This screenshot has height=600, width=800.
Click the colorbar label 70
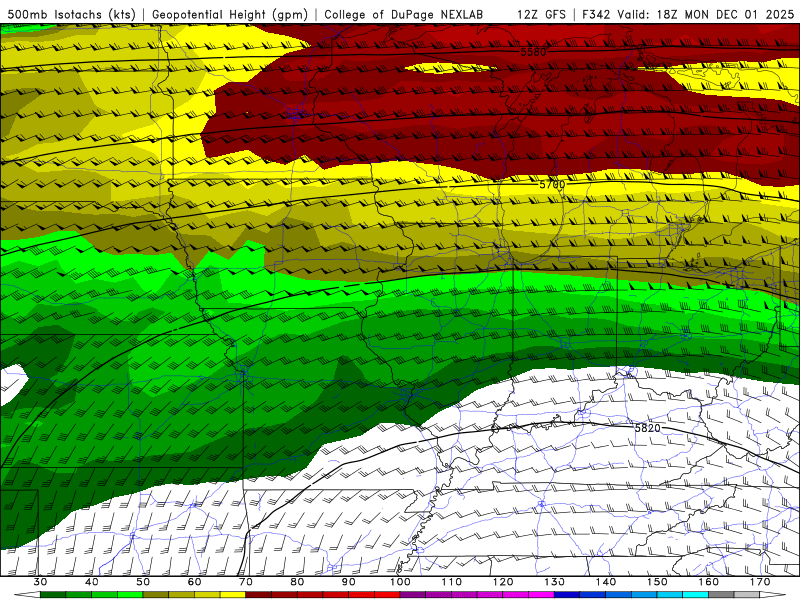[x=246, y=582]
